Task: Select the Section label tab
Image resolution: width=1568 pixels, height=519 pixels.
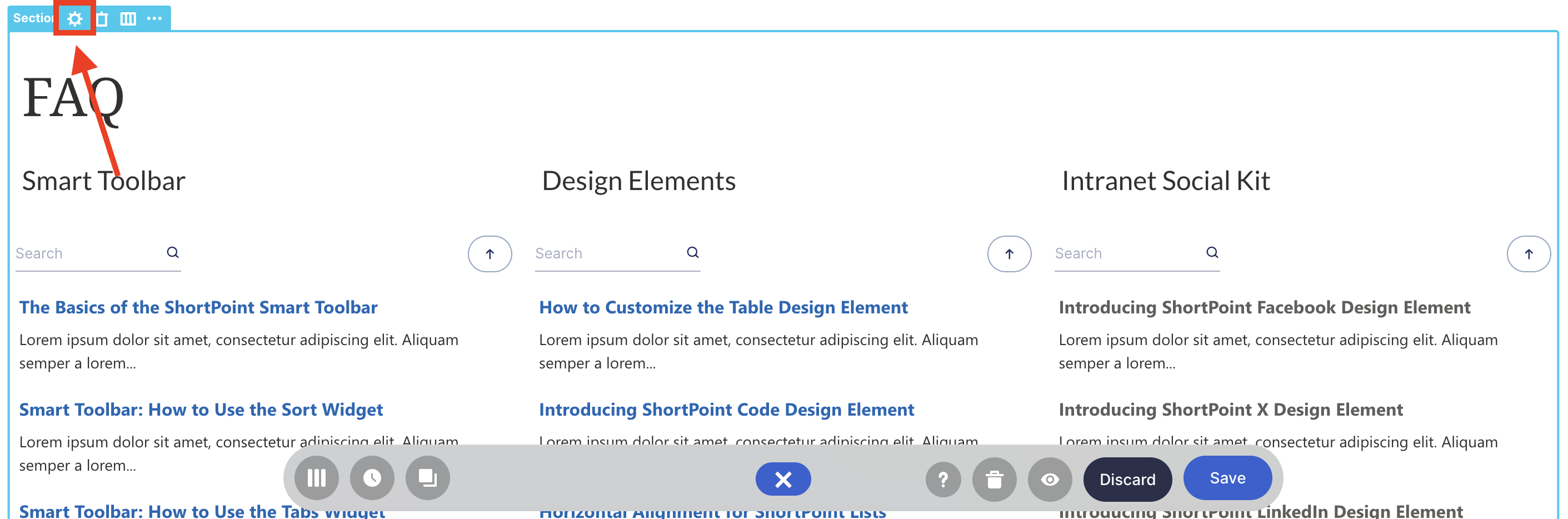Action: pos(33,18)
